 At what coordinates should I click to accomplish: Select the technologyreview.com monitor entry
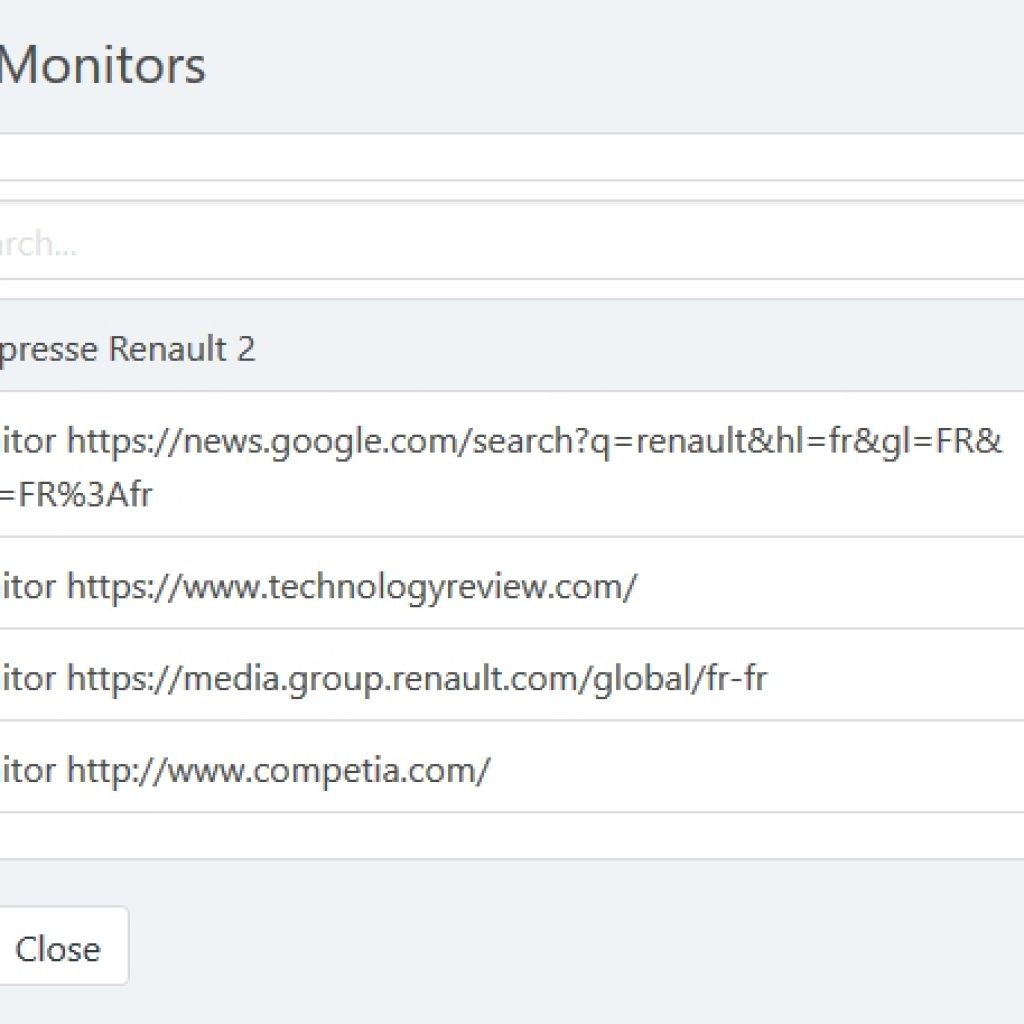click(x=512, y=584)
